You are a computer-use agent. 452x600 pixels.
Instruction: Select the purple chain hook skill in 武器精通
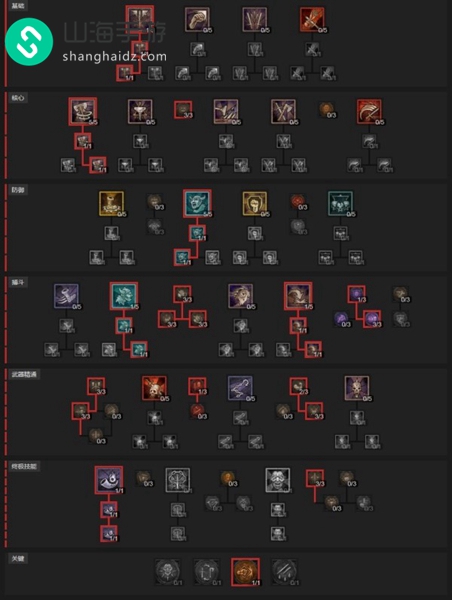point(240,388)
